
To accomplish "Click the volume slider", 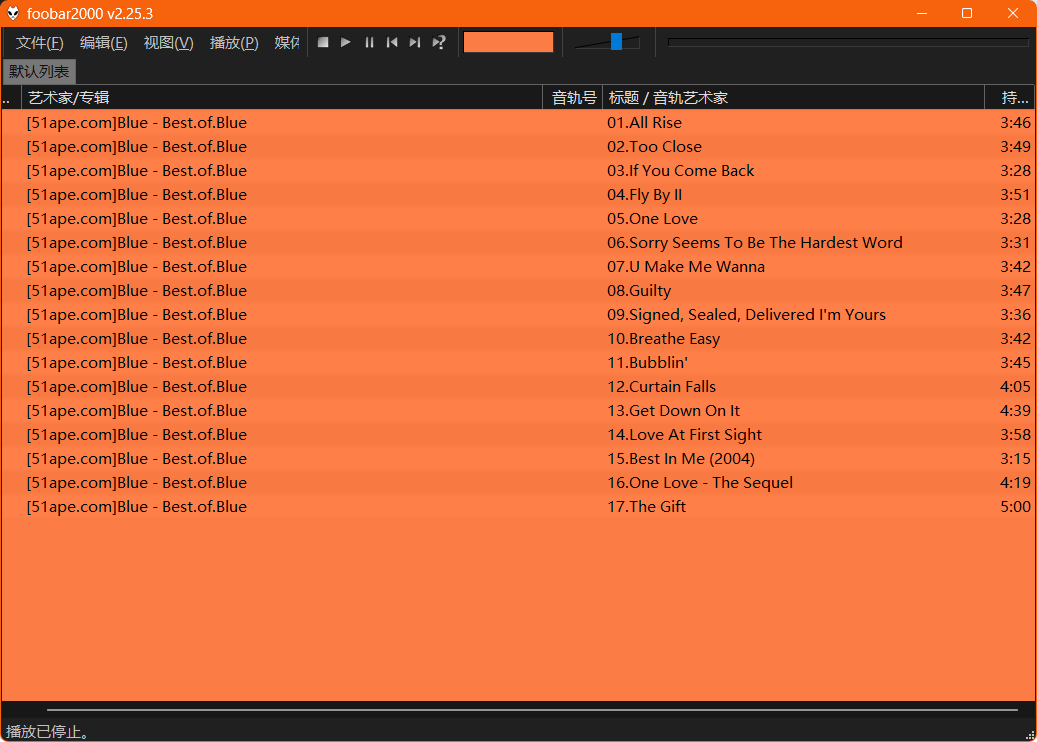I will pyautogui.click(x=616, y=42).
